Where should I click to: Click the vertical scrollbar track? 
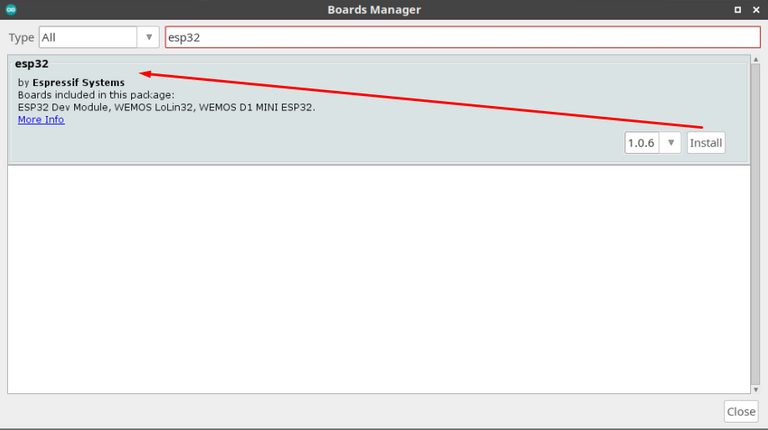(756, 224)
